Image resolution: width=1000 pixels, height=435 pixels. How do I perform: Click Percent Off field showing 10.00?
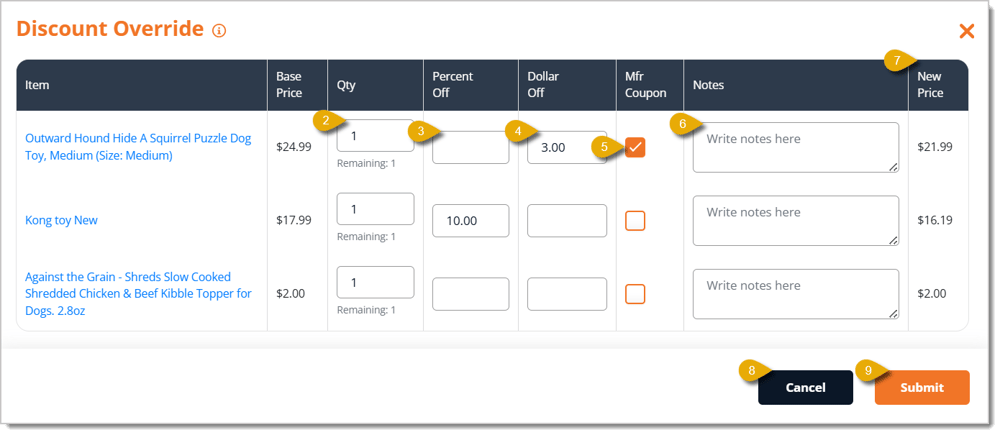[x=471, y=221]
